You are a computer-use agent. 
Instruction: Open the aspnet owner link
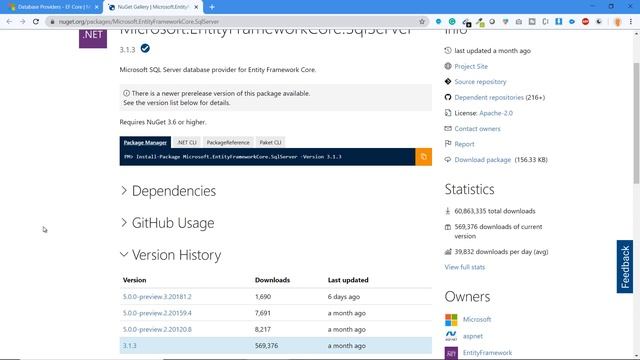473,336
